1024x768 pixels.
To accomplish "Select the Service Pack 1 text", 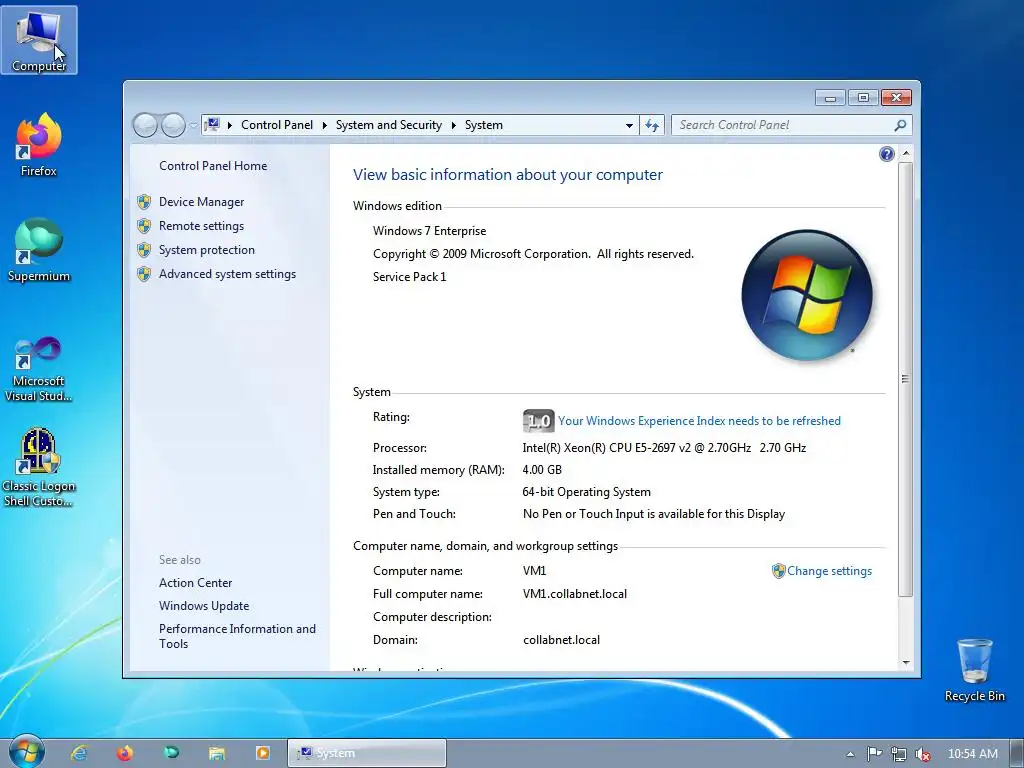I will (x=409, y=277).
